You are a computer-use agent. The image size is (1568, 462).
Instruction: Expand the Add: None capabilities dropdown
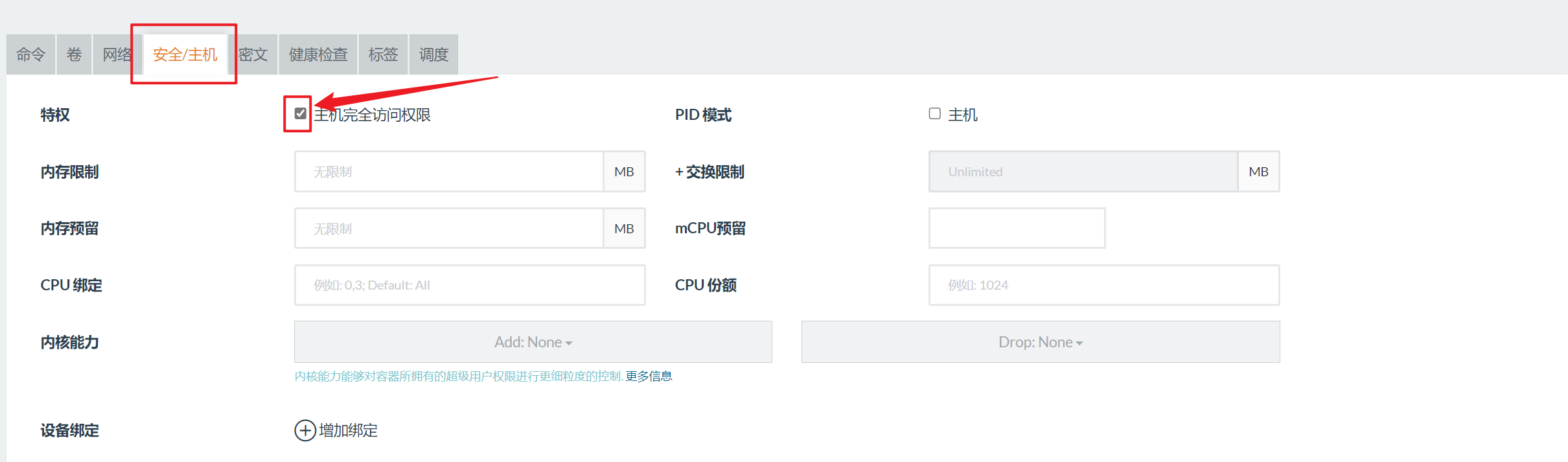click(x=533, y=342)
